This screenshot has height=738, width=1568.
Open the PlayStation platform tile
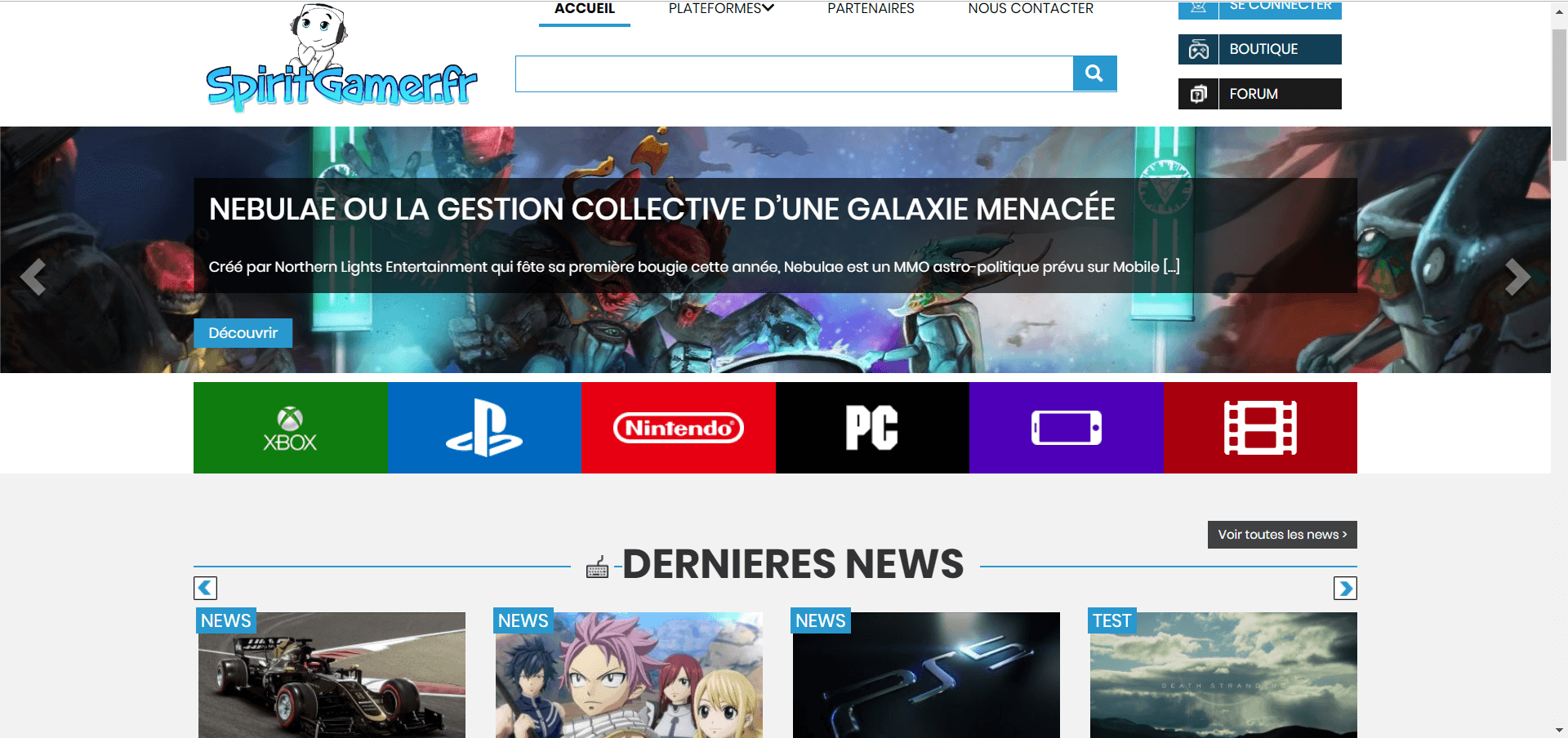click(x=484, y=428)
